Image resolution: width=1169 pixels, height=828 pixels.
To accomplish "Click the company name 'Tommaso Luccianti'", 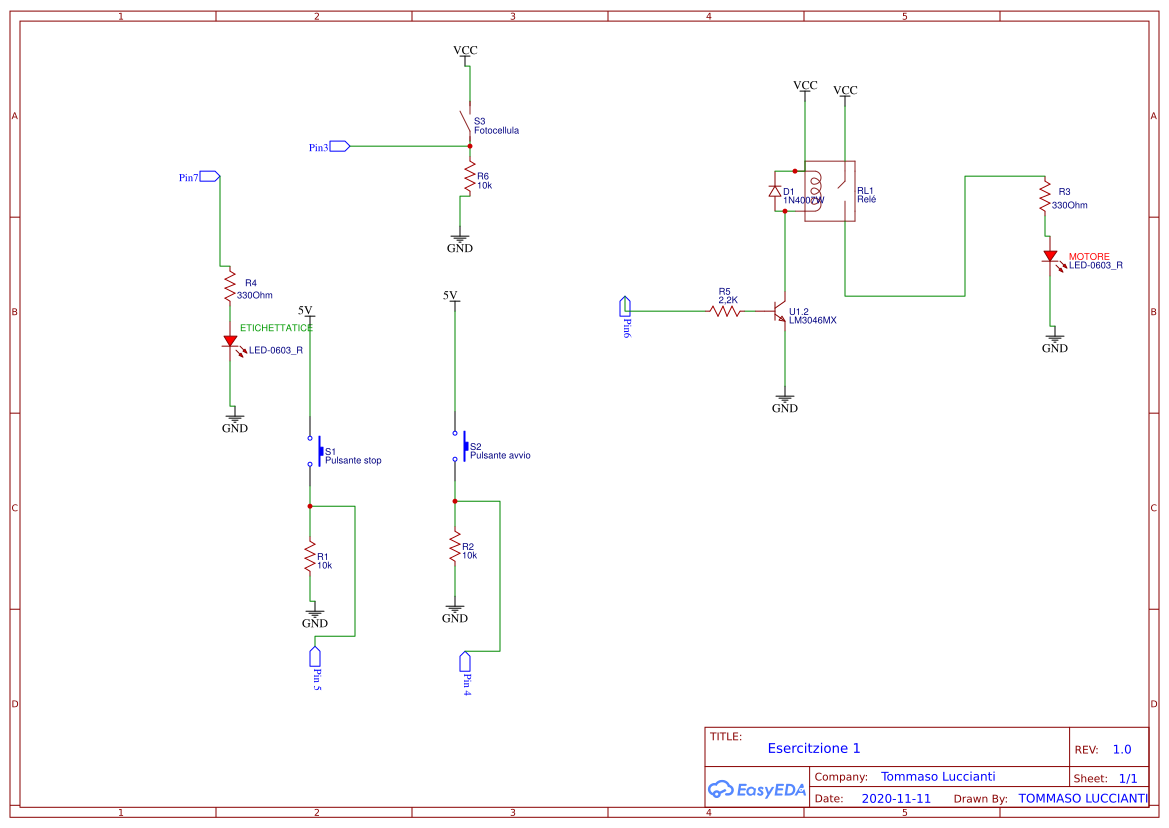I will click(939, 777).
